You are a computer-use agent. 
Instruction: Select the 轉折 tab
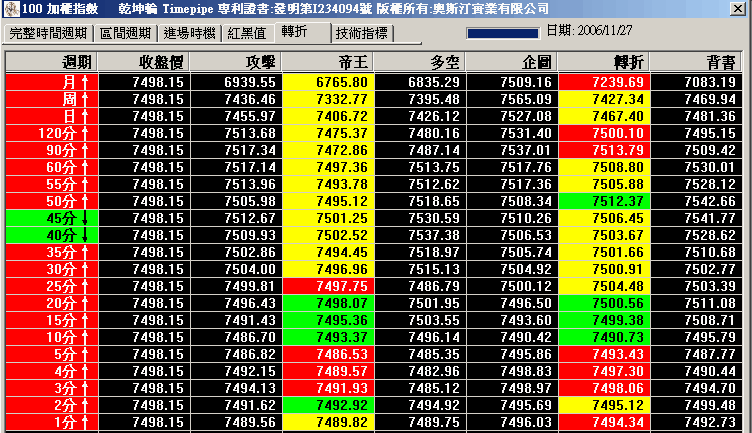pos(301,32)
